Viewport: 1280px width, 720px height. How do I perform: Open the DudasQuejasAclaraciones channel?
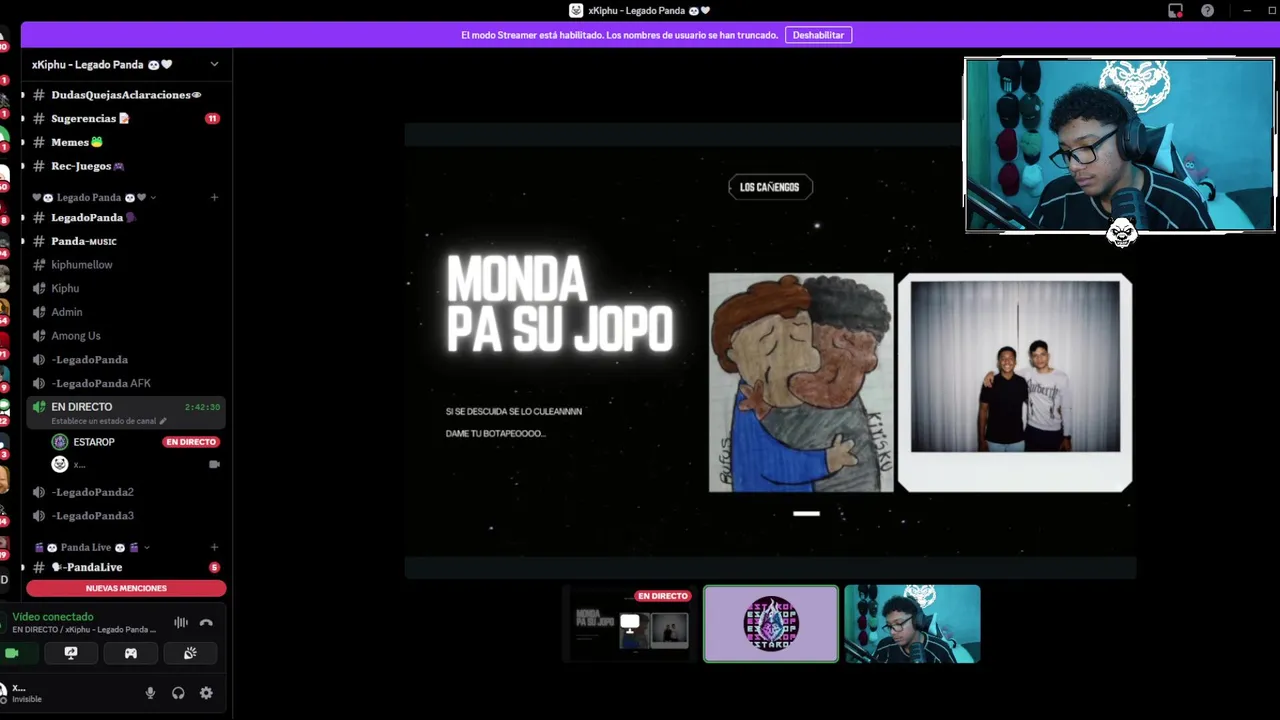pyautogui.click(x=126, y=95)
